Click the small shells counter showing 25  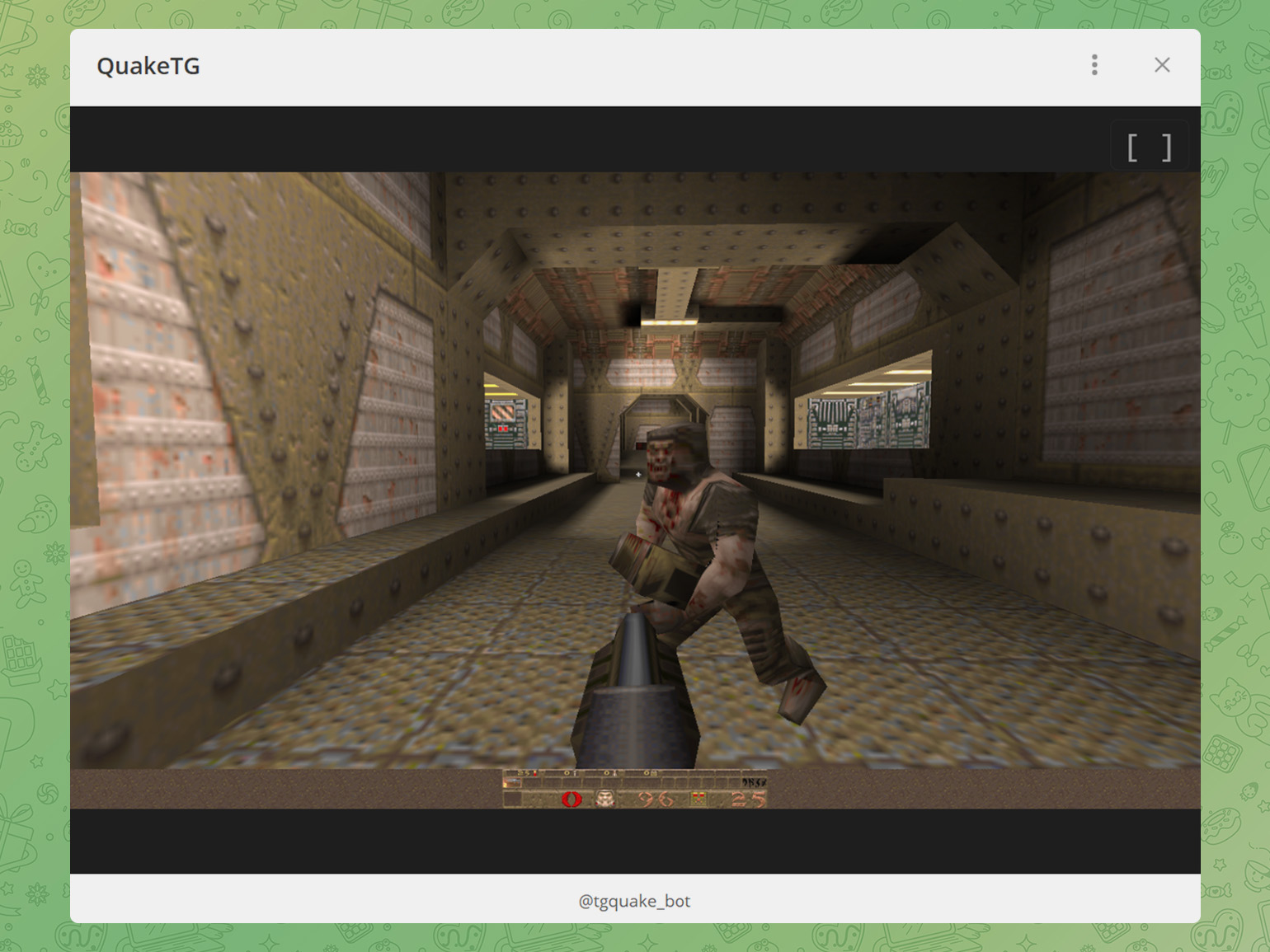[524, 773]
